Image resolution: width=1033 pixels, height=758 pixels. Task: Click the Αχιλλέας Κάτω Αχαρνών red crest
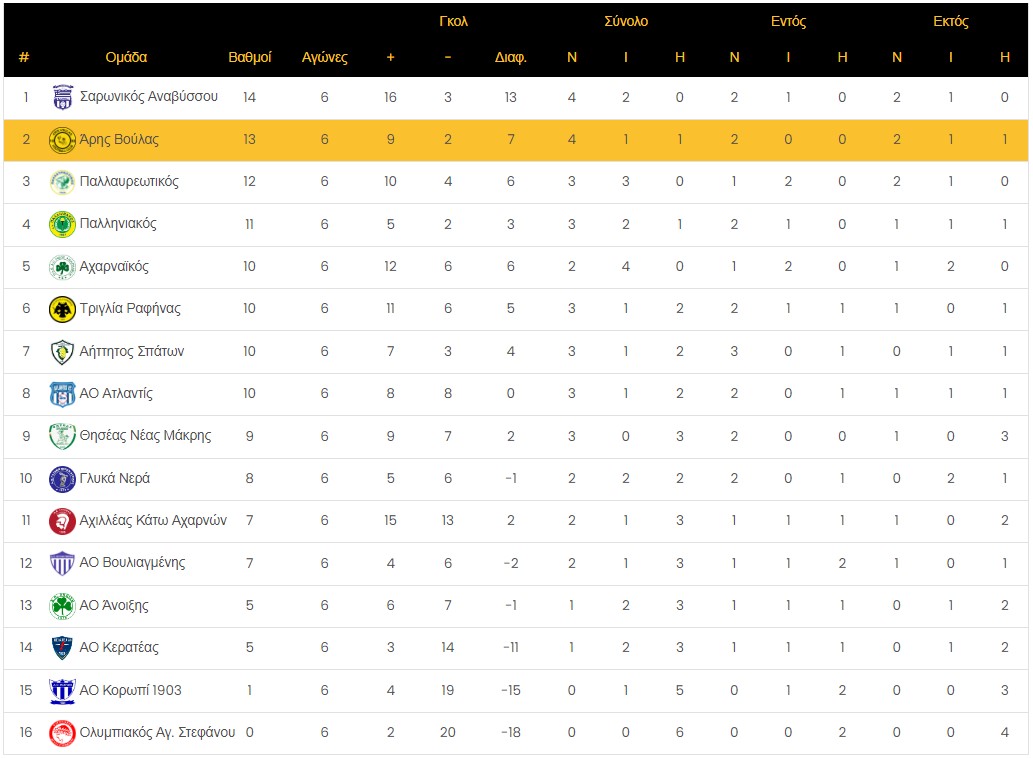pyautogui.click(x=62, y=521)
